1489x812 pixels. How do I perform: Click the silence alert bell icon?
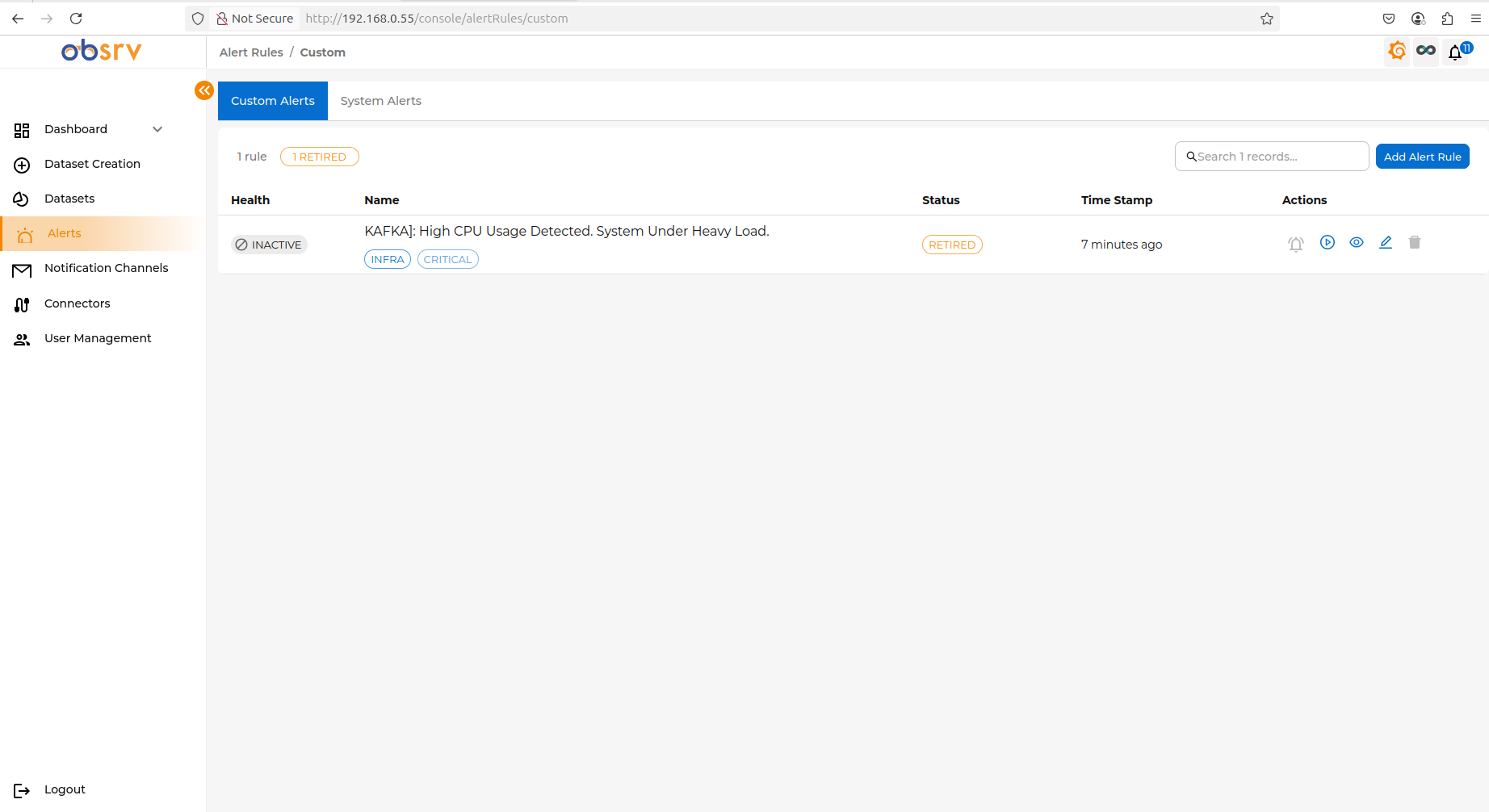coord(1296,243)
